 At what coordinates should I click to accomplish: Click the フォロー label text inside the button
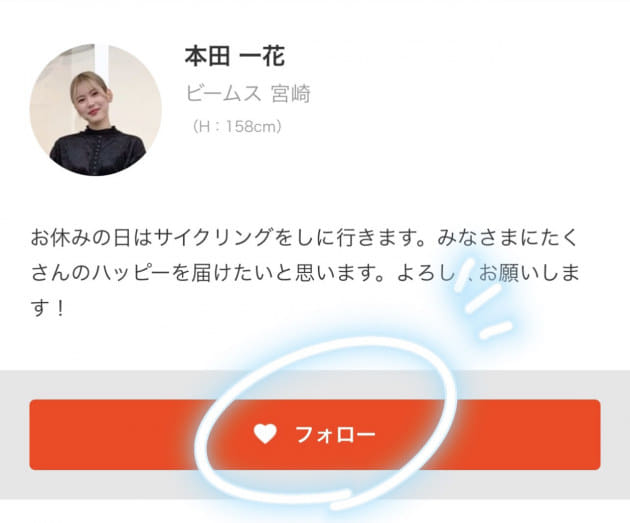[x=335, y=435]
